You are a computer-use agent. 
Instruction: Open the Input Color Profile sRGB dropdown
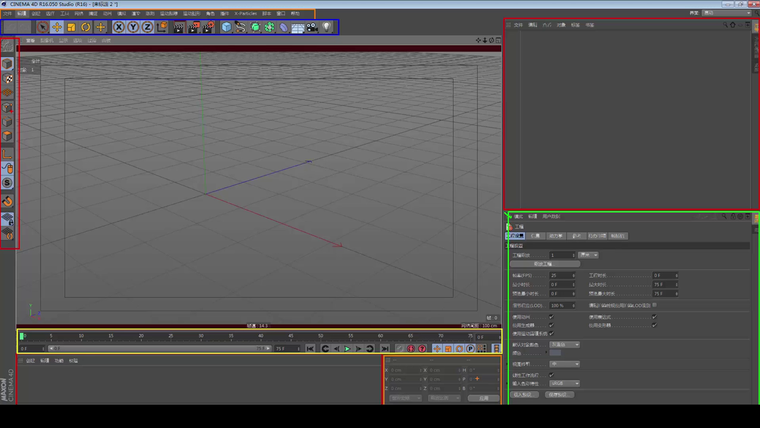click(x=563, y=383)
